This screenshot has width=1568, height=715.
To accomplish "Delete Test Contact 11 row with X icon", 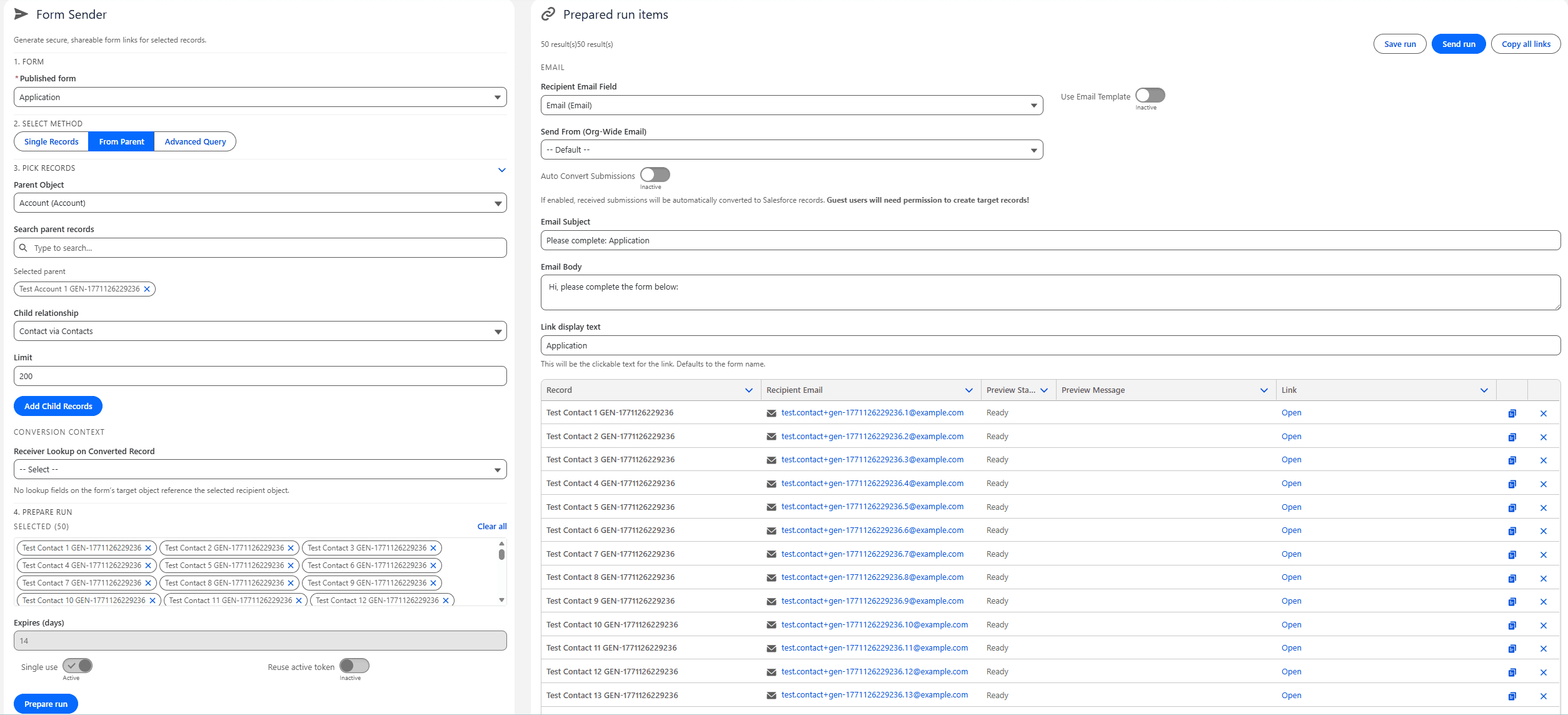I will point(1543,649).
